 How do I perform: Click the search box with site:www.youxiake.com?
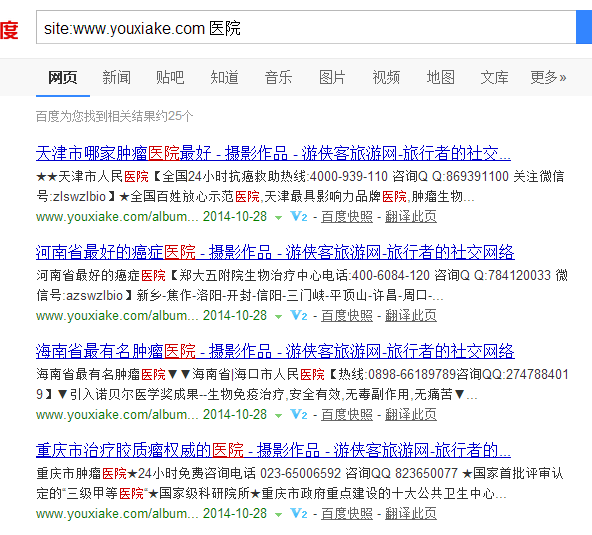[306, 27]
